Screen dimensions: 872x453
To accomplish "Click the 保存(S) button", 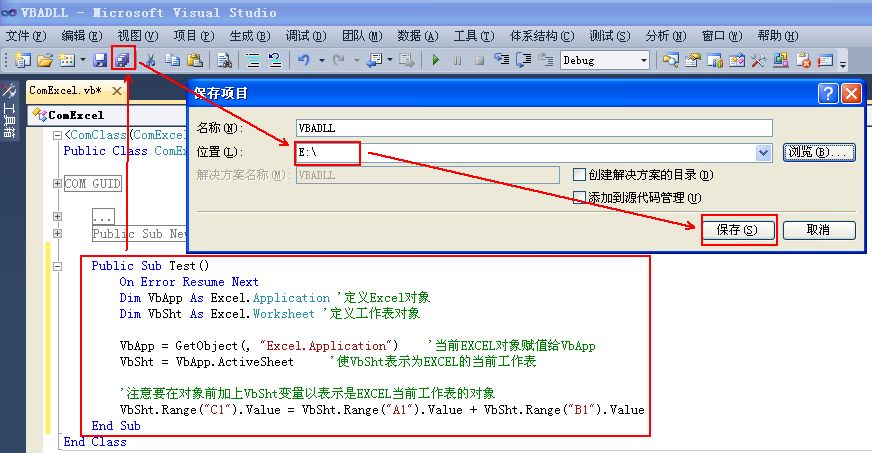I will click(737, 230).
